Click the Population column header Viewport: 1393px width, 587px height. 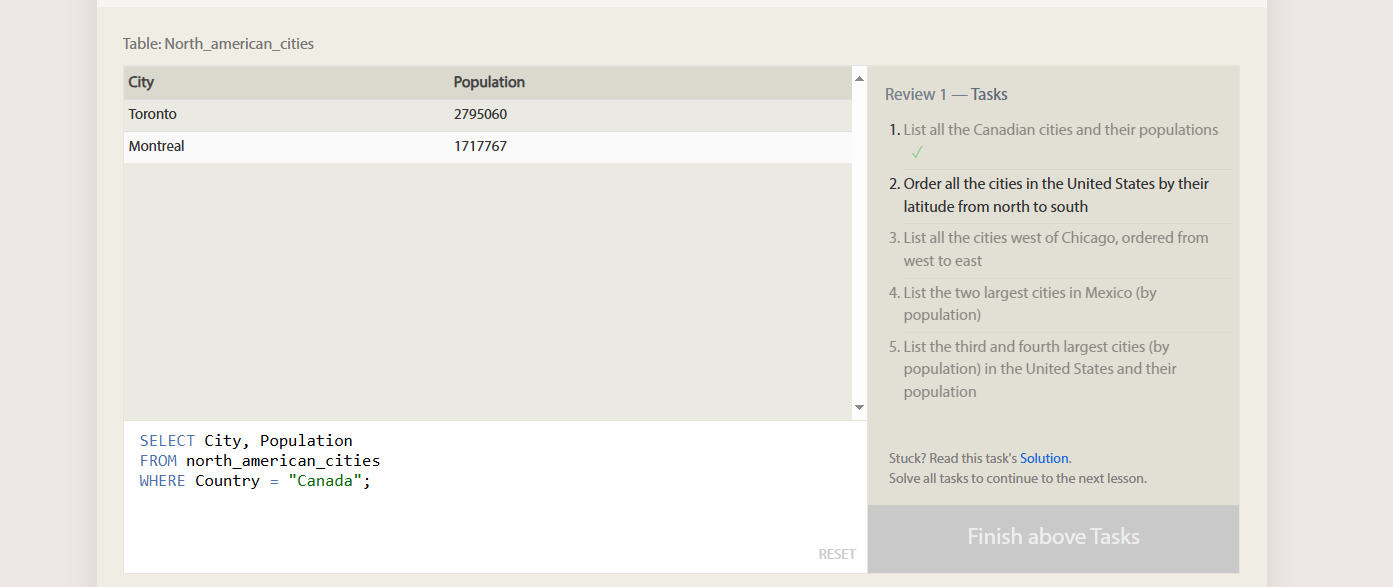489,82
